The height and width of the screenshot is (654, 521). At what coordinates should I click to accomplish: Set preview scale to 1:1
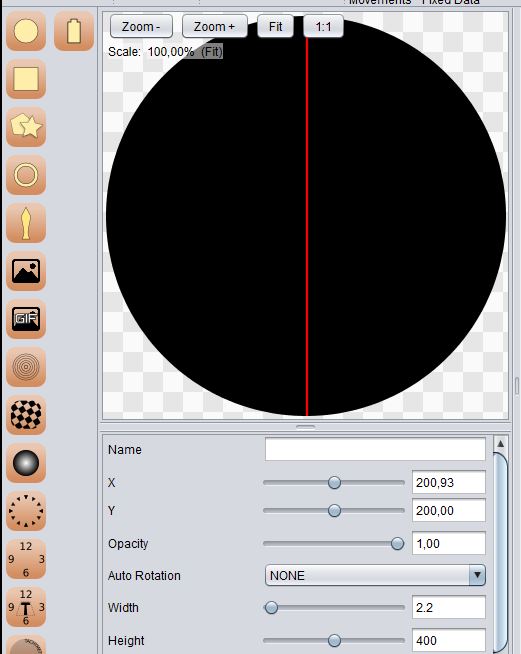pos(323,26)
